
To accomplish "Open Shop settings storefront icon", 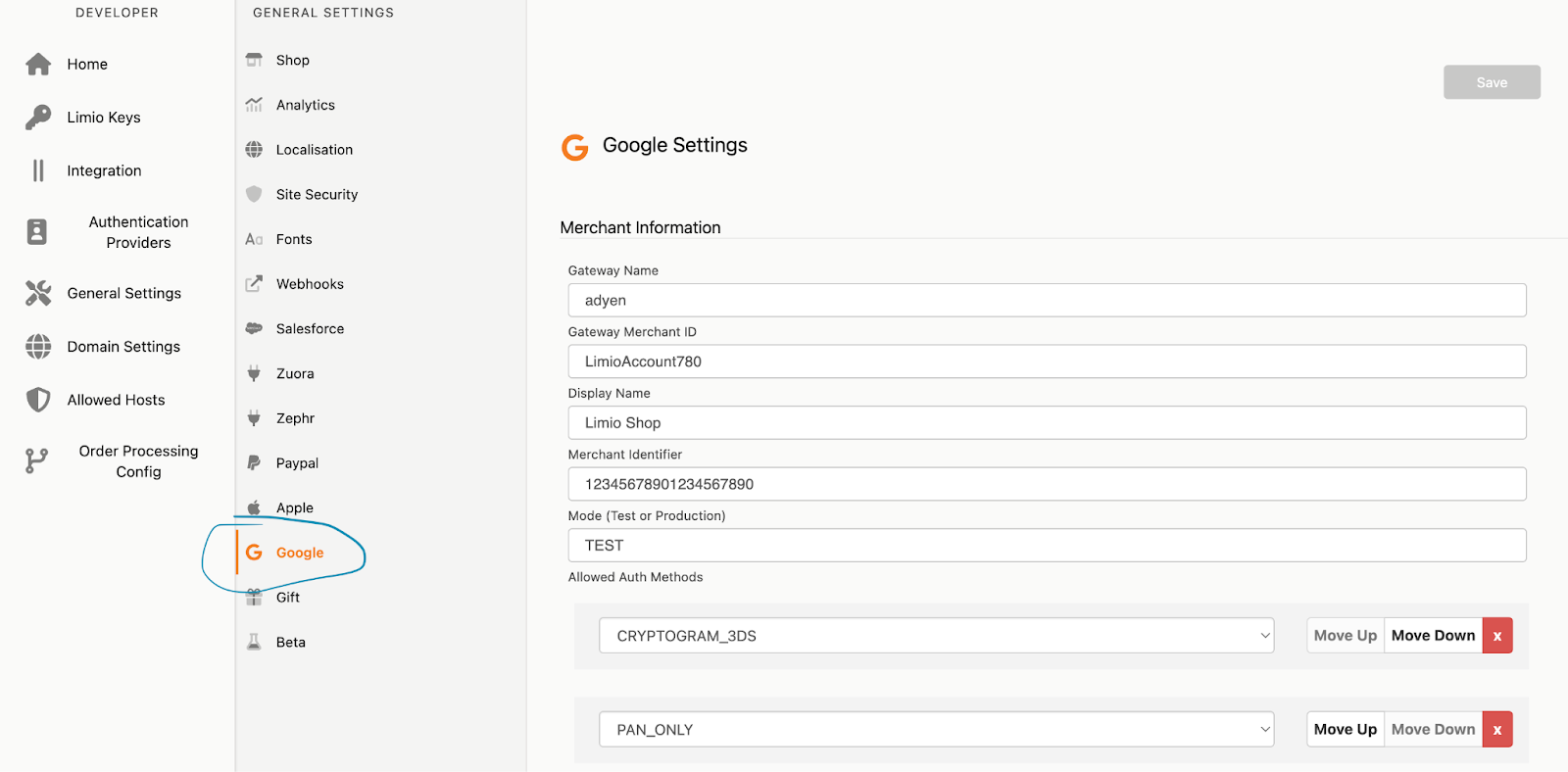I will click(x=254, y=60).
